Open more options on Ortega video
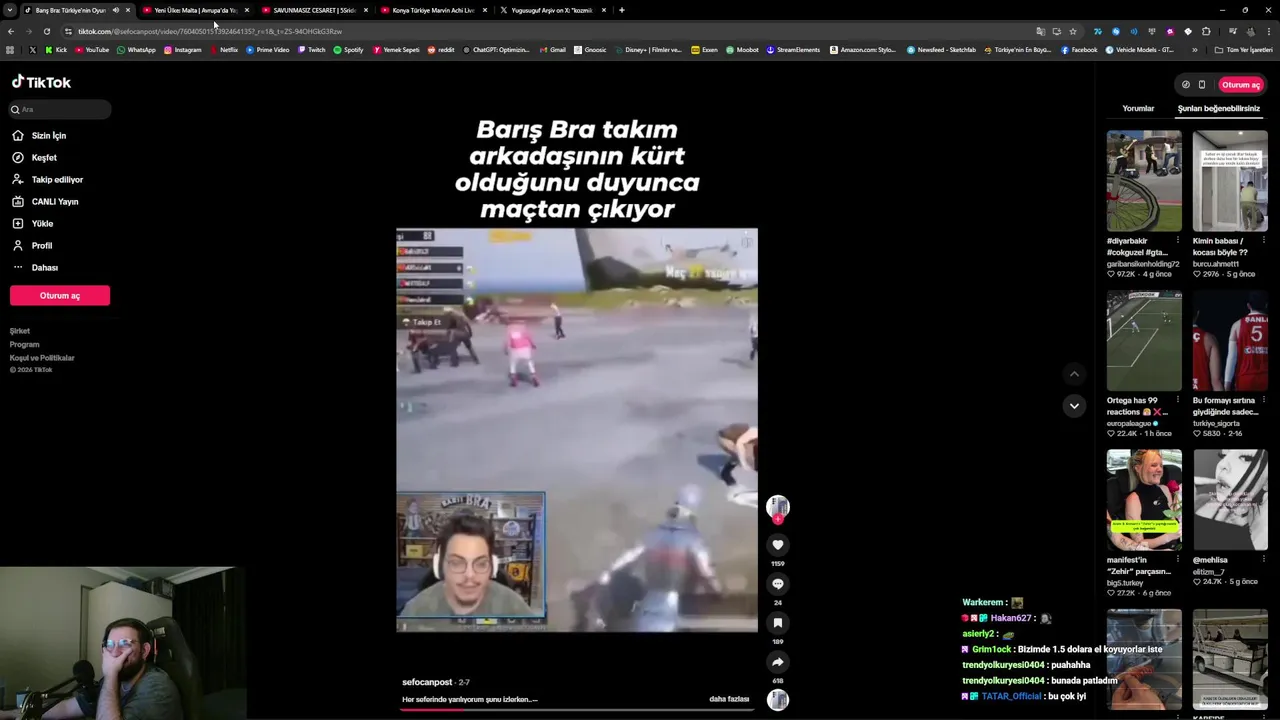1280x720 pixels. tap(1177, 400)
